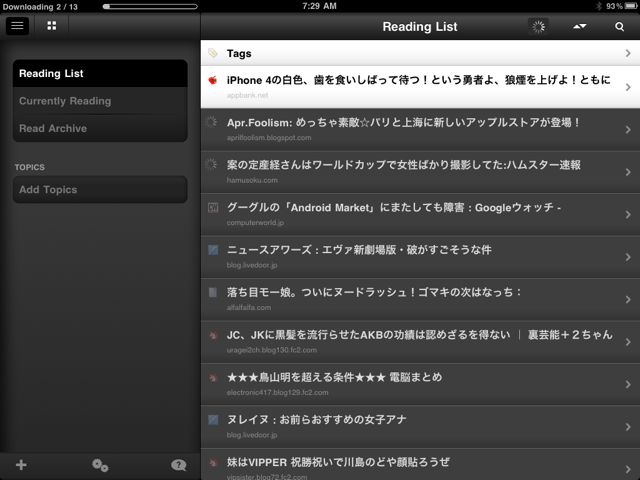Click red apple favicon of iPhone 4 article
This screenshot has width=640, height=480.
(x=212, y=80)
